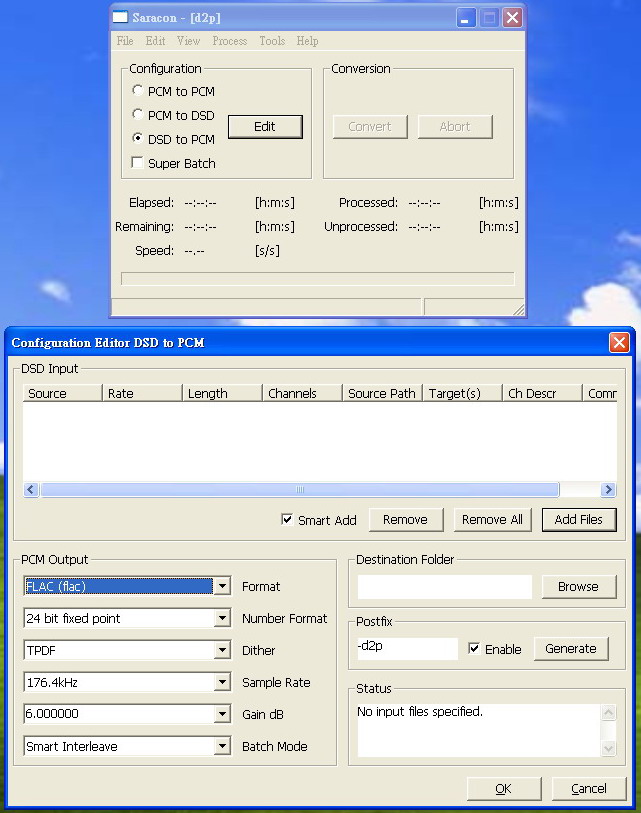Click Add Files button
Screen dimensions: 641x813
click(579, 520)
